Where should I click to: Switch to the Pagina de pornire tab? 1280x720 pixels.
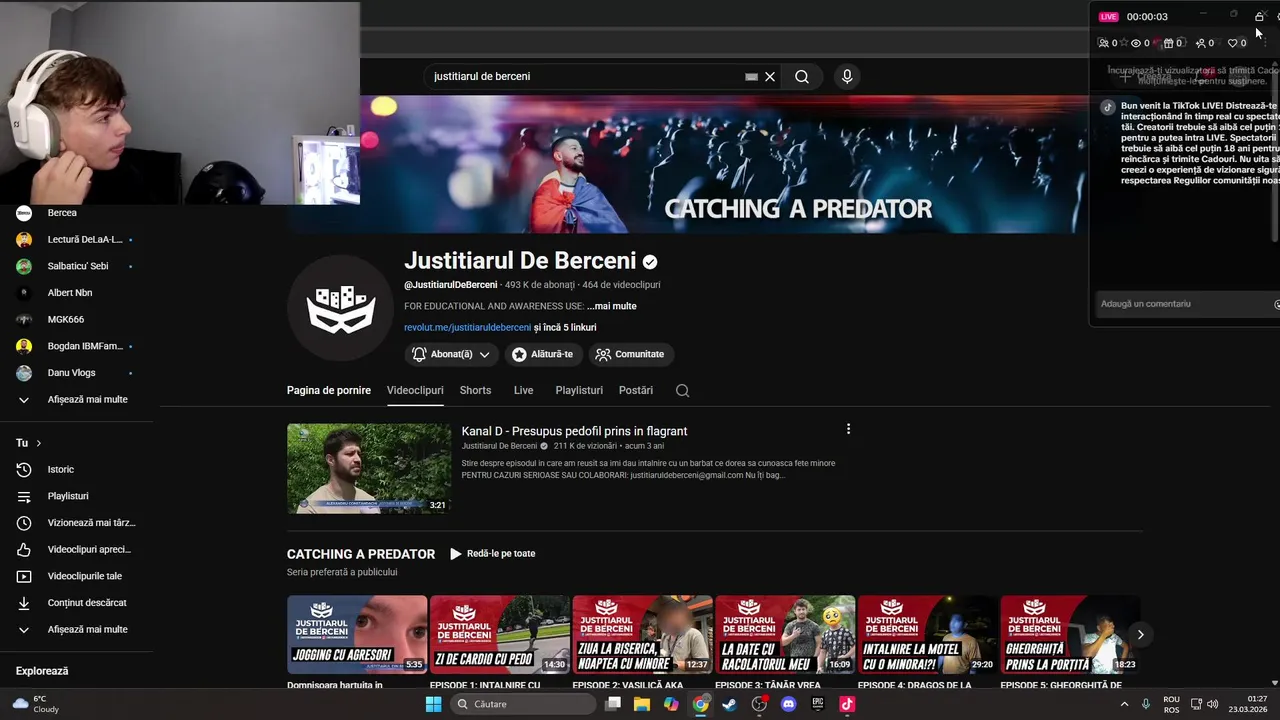pyautogui.click(x=329, y=391)
